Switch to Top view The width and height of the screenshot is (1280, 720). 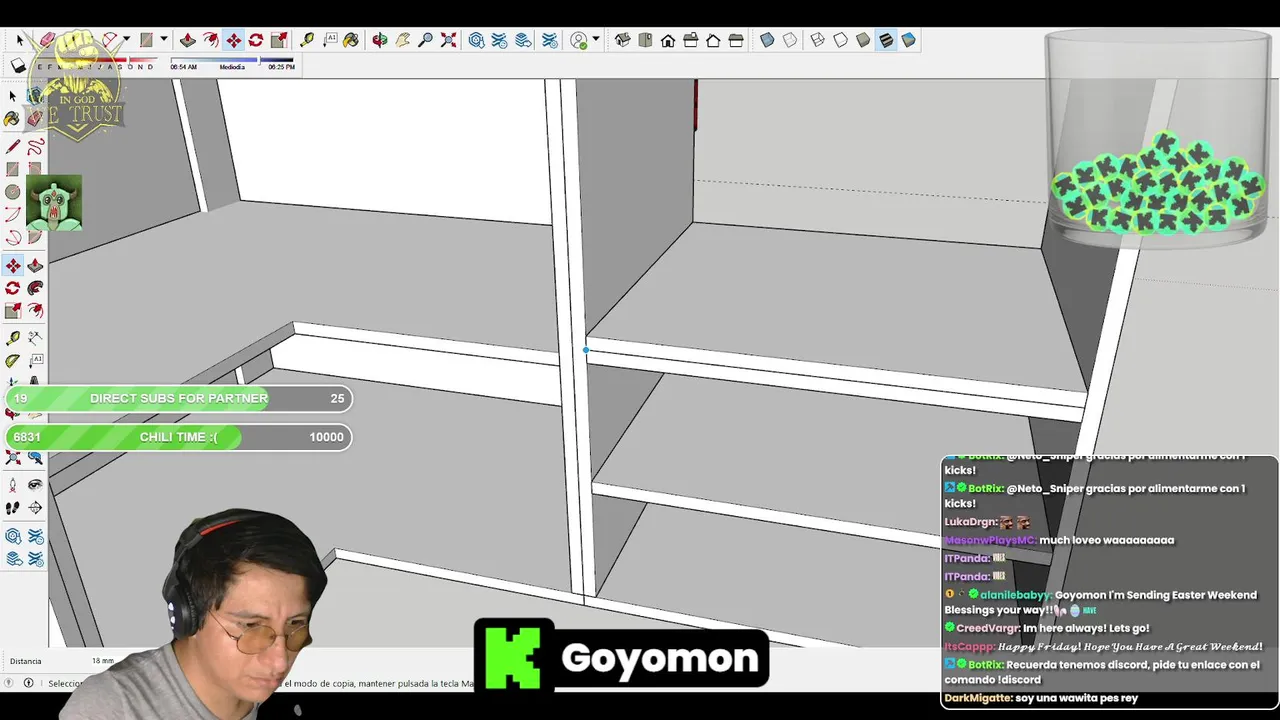pos(645,40)
